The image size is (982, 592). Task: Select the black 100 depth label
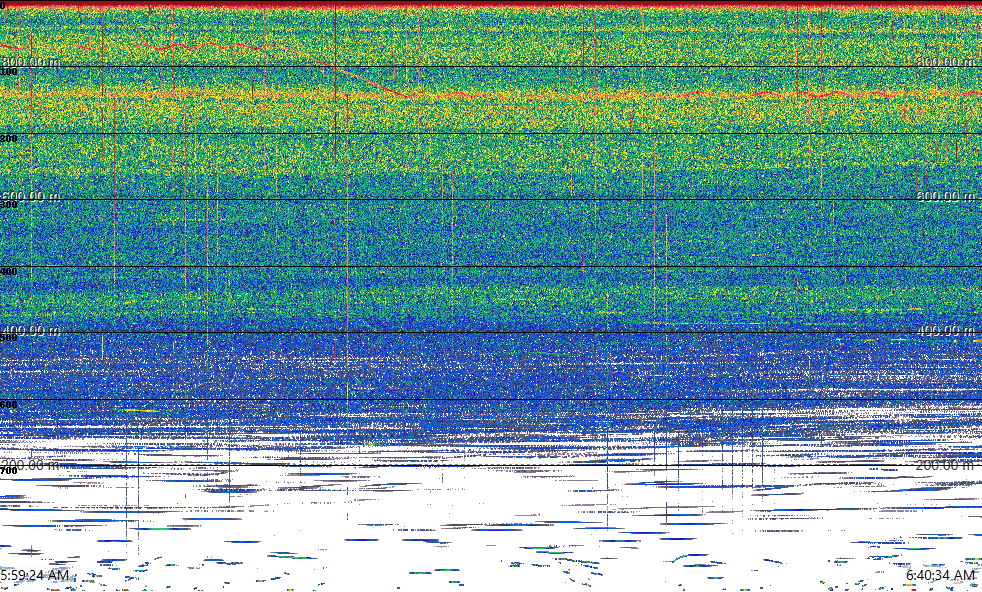9,72
